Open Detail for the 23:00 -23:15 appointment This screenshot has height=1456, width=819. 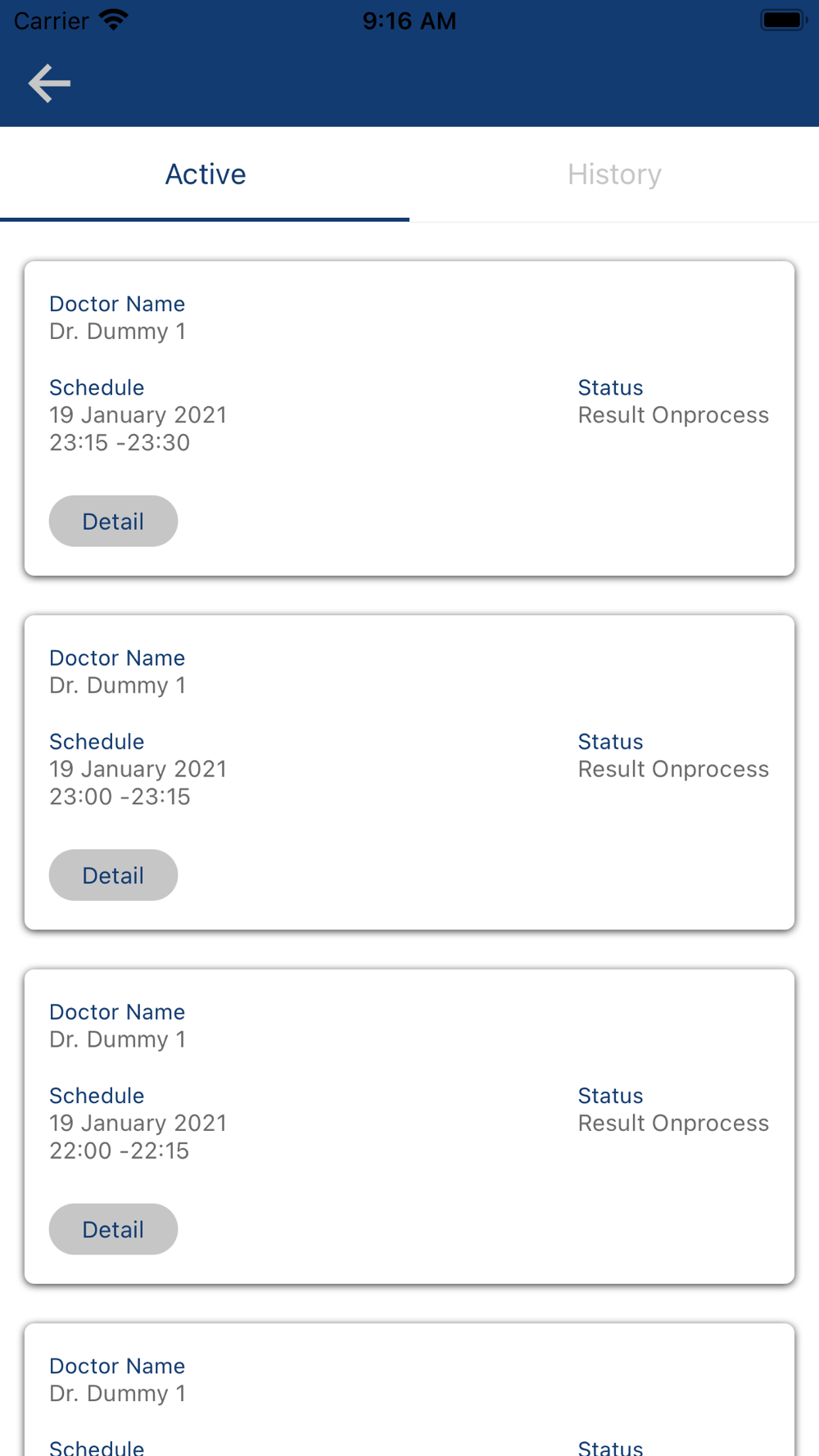pos(113,875)
